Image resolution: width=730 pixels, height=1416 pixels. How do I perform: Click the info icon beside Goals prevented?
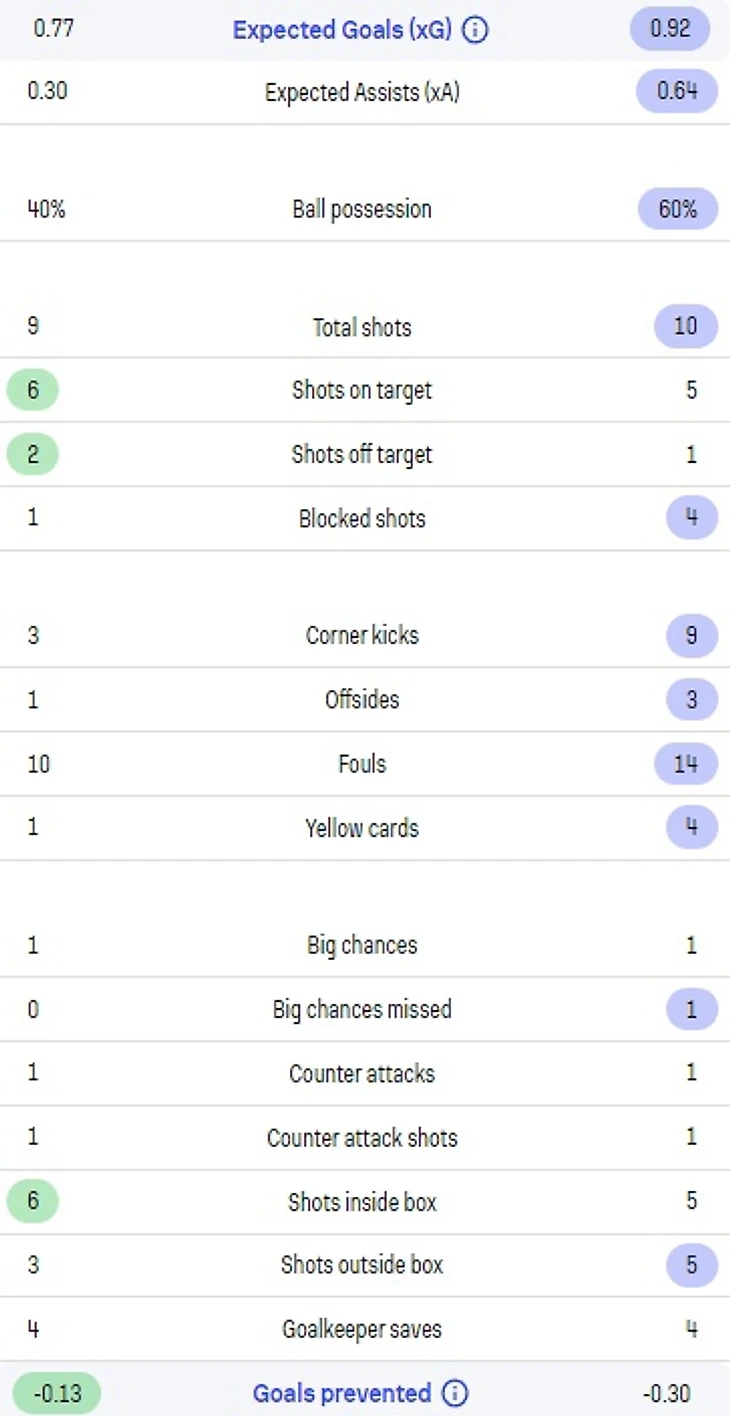tap(454, 1393)
